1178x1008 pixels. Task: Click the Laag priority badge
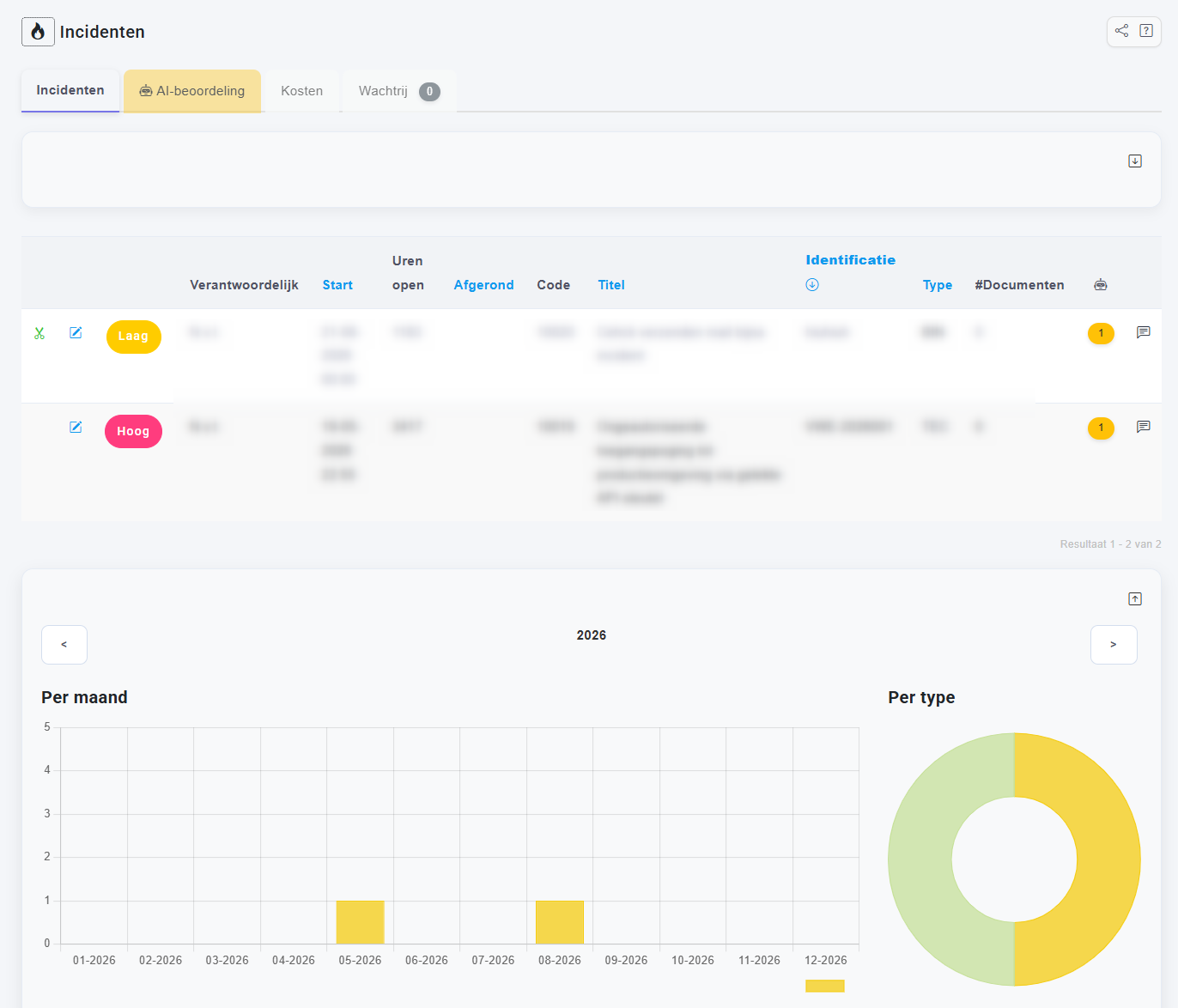click(134, 337)
